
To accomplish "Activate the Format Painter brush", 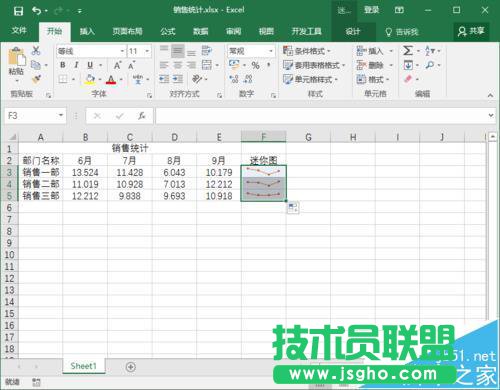I will tap(36, 79).
